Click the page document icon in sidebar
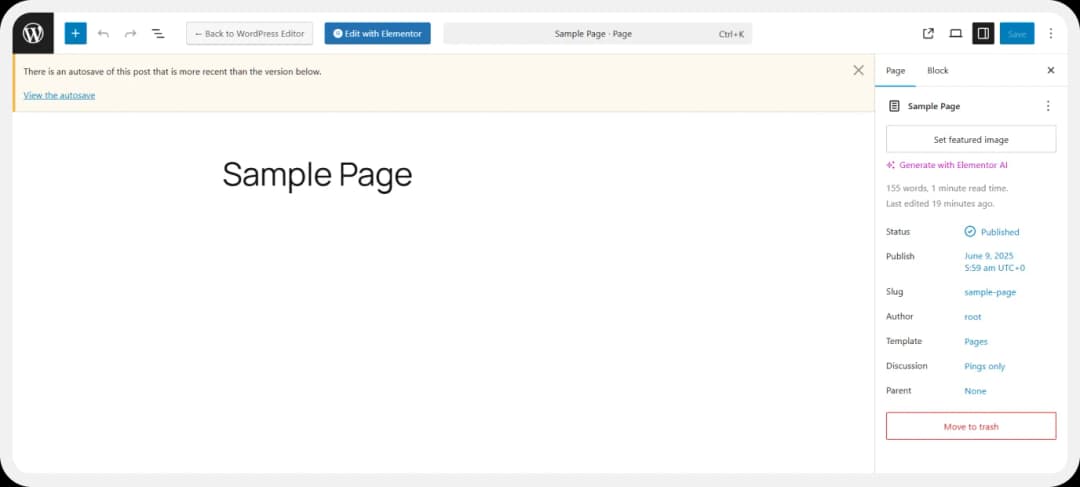 pos(894,106)
